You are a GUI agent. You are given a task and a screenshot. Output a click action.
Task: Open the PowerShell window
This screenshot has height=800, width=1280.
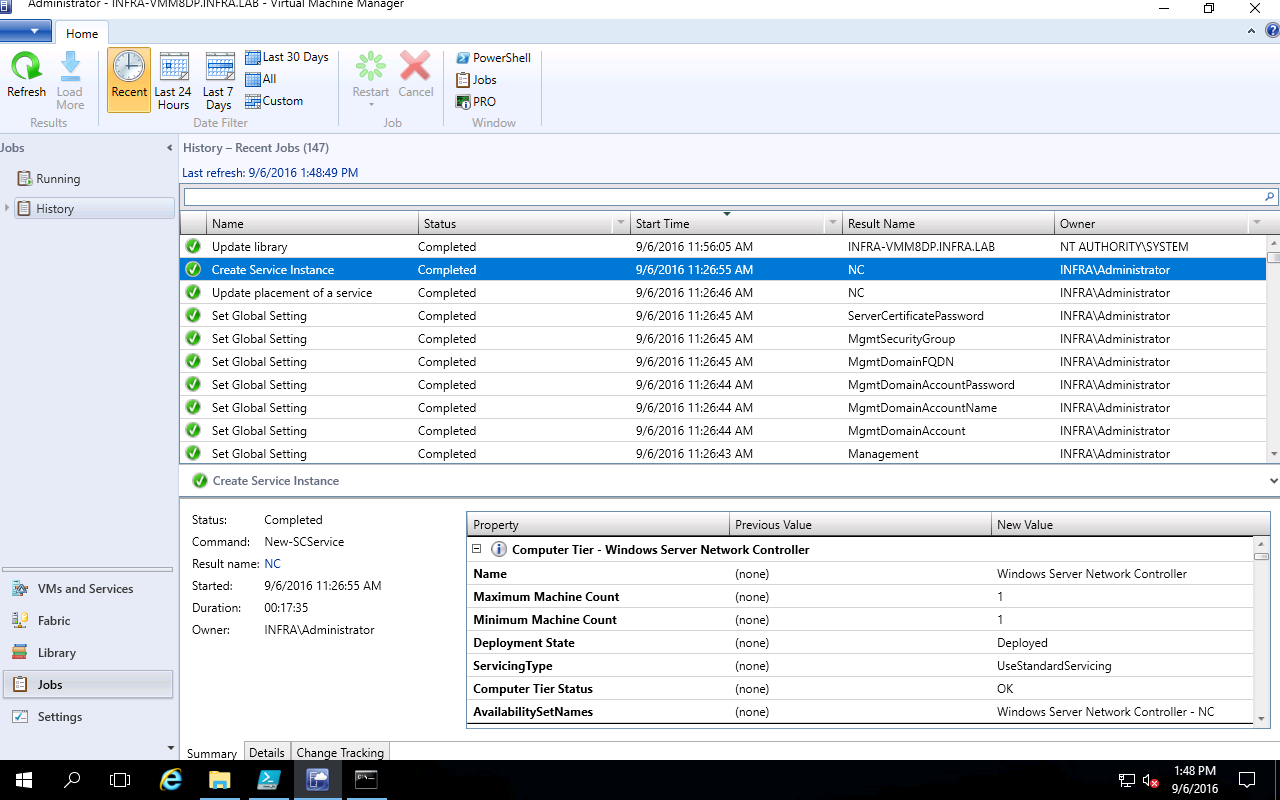493,58
